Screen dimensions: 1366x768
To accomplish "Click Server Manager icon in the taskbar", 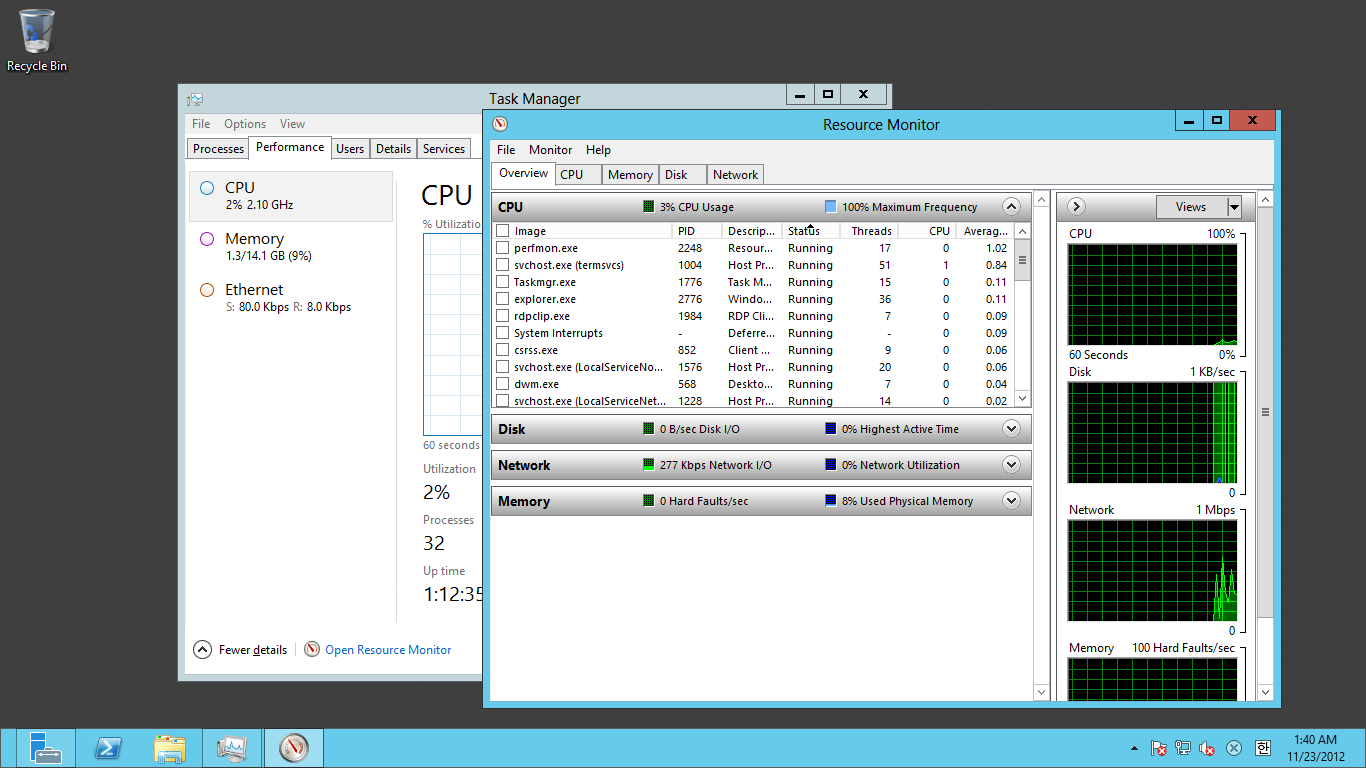I will pos(45,748).
